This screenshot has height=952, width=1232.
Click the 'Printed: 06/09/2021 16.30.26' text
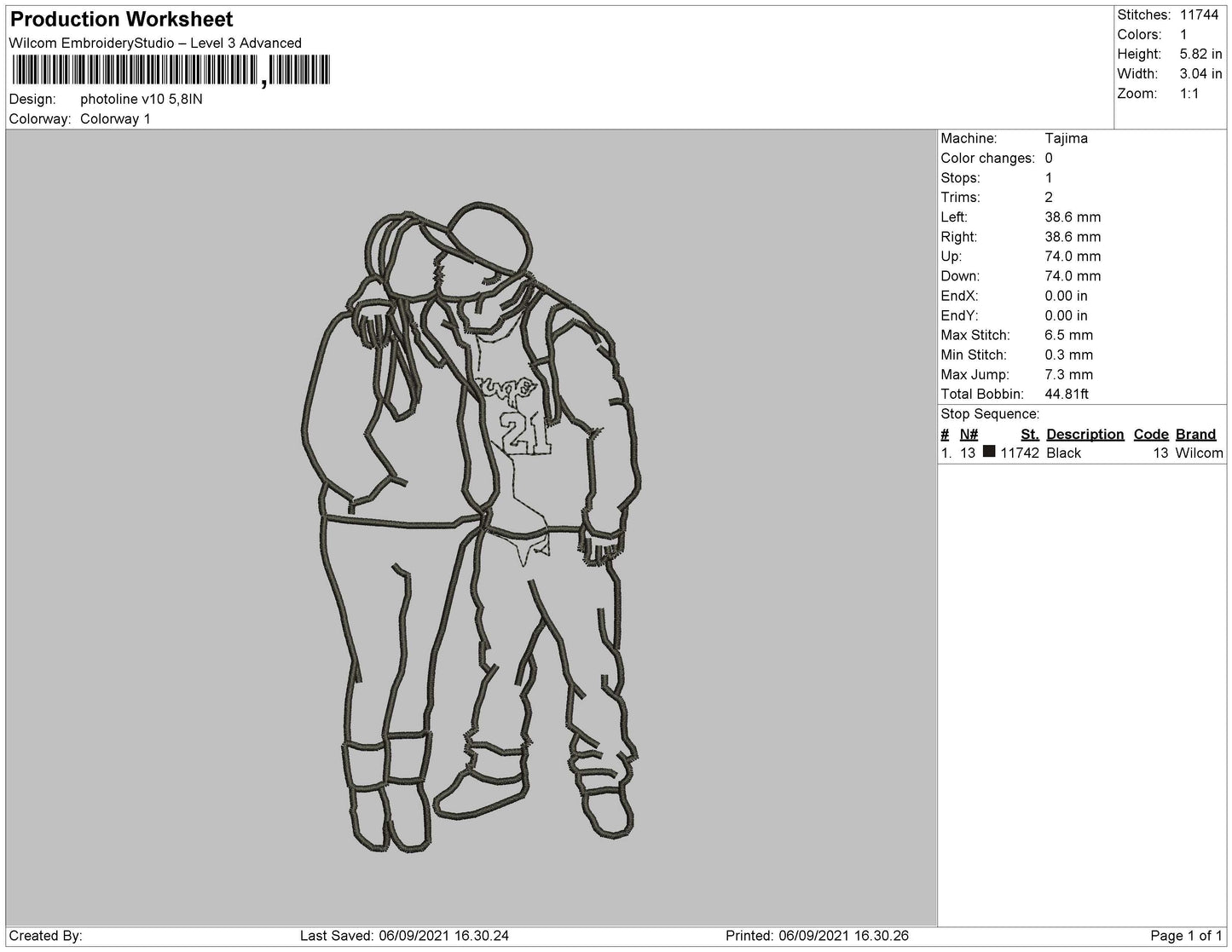(x=817, y=936)
